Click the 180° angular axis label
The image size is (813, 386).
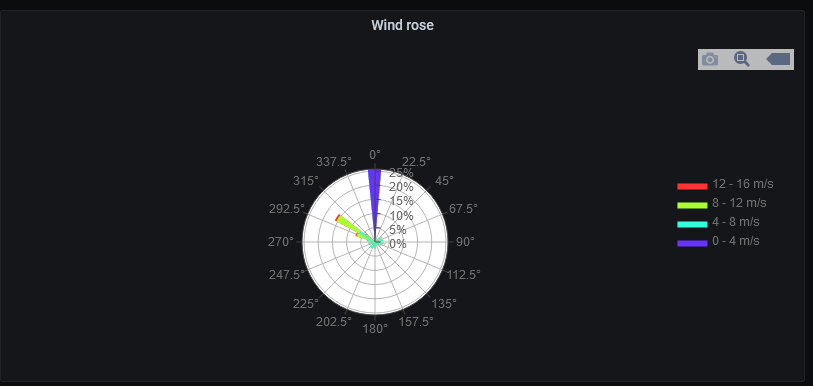375,329
